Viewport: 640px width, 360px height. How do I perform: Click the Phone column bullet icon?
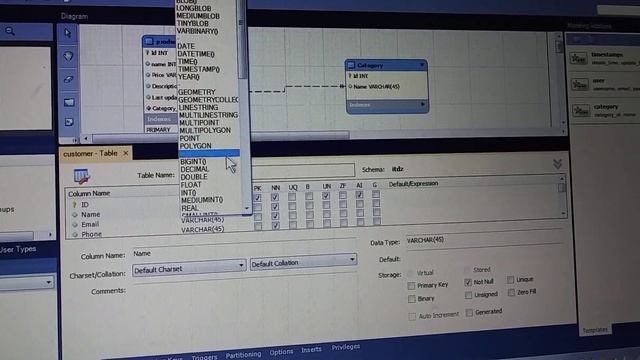point(75,234)
